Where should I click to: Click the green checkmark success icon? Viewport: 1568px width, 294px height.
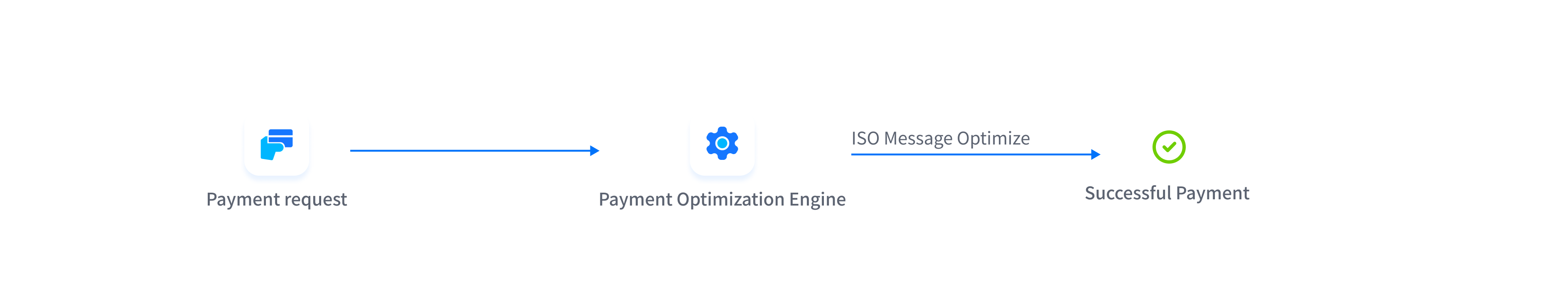click(x=1169, y=147)
